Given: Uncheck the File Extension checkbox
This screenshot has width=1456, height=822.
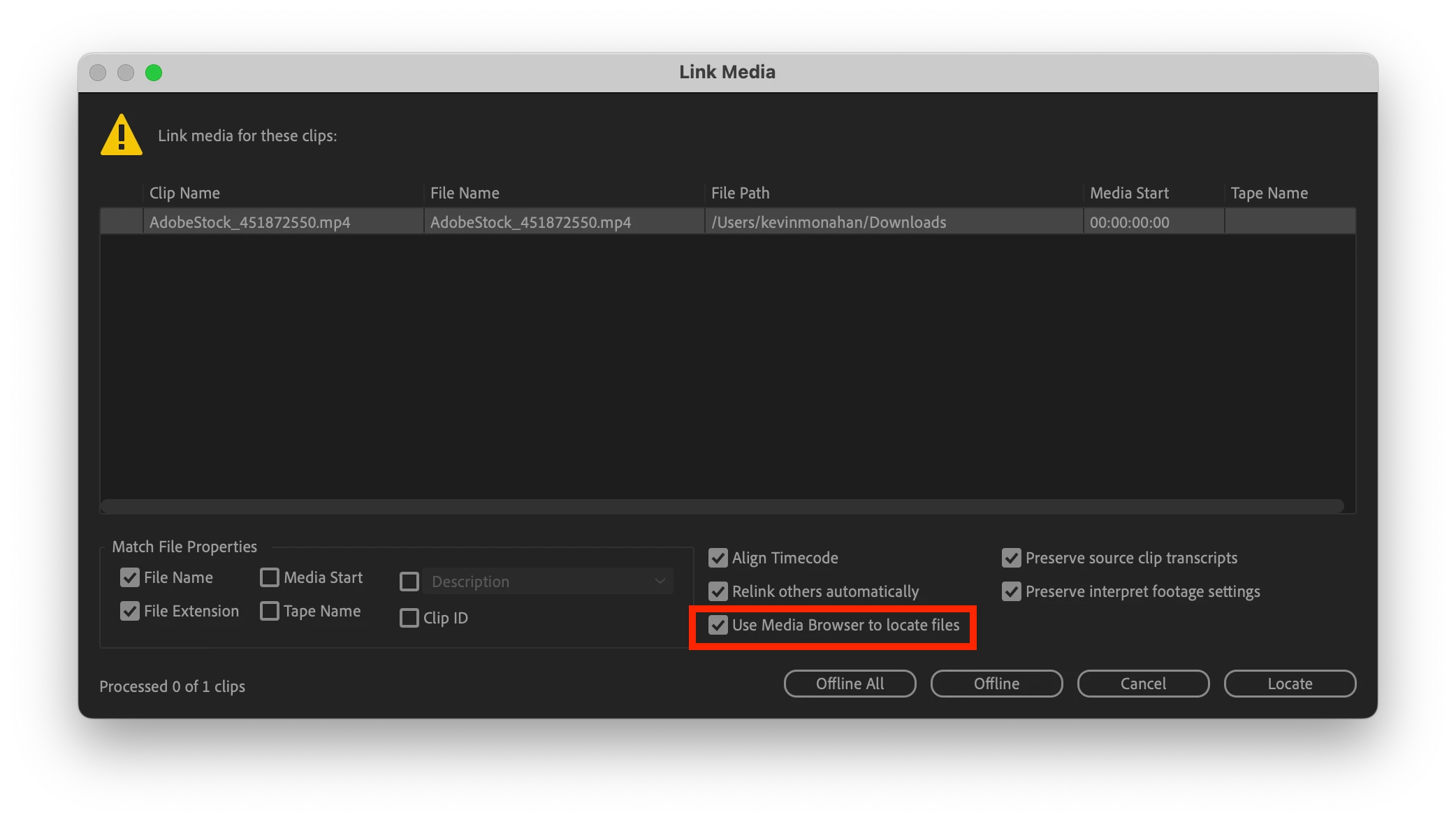Looking at the screenshot, I should [x=130, y=611].
